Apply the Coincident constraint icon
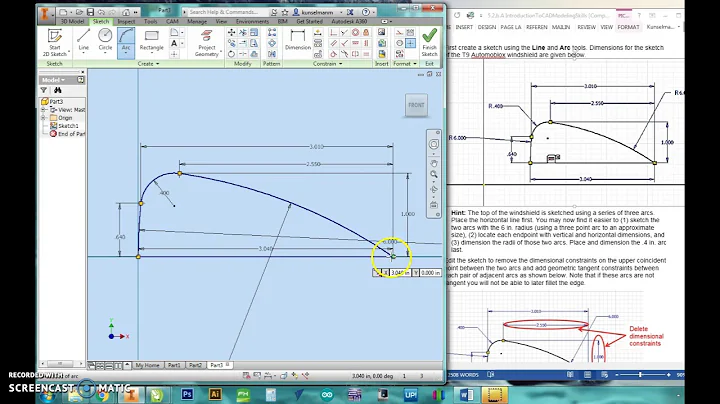The height and width of the screenshot is (404, 720). coord(333,33)
